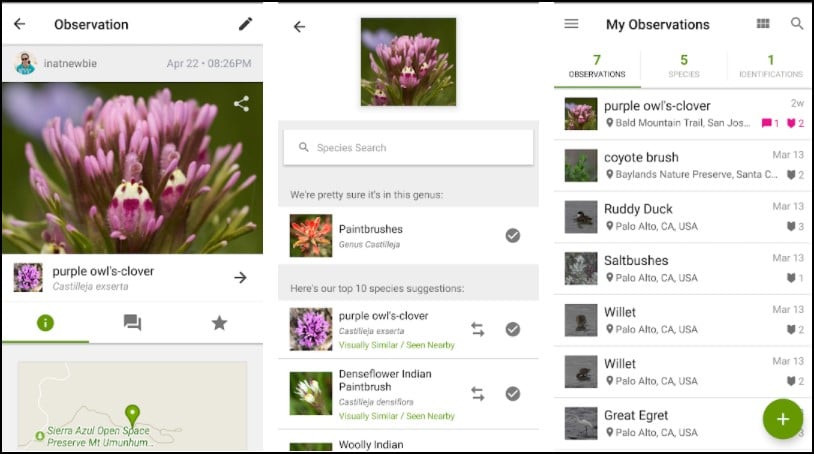Image resolution: width=814 pixels, height=454 pixels.
Task: Open Saltbushes observation
Action: point(683,269)
